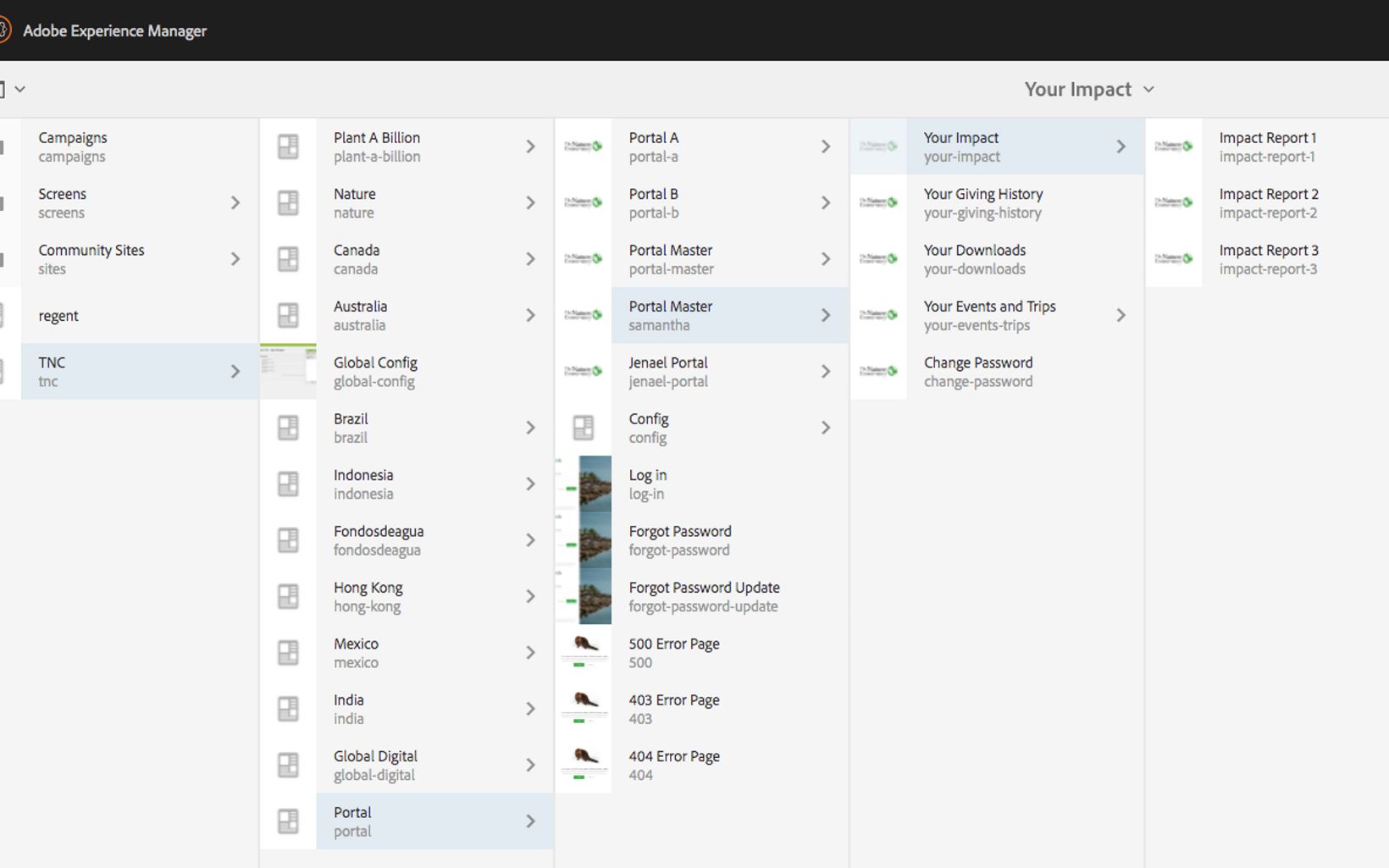
Task: Click the Config folder page icon
Action: [583, 428]
